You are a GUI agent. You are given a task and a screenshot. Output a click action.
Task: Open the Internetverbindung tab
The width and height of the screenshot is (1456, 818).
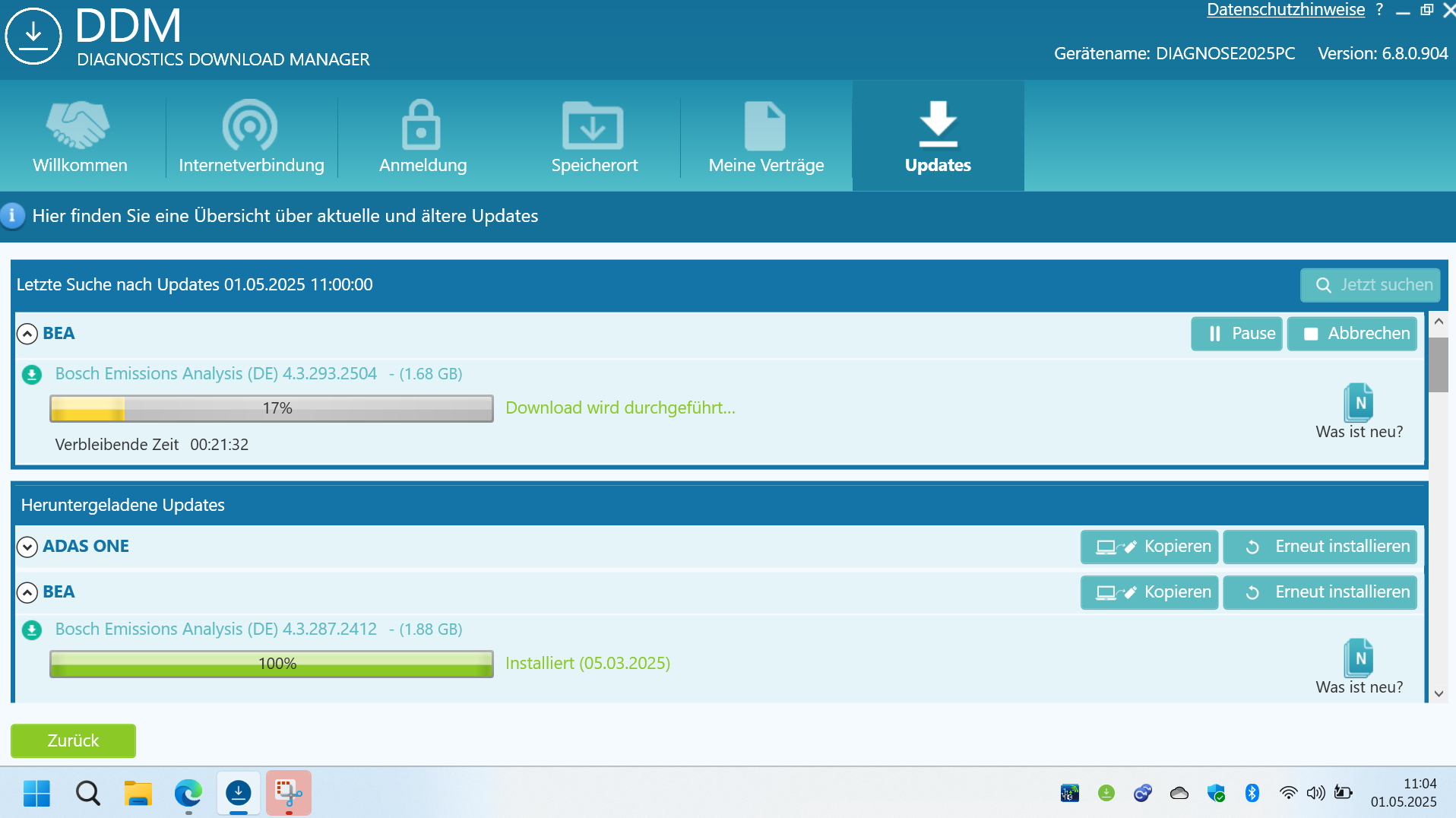(x=252, y=137)
